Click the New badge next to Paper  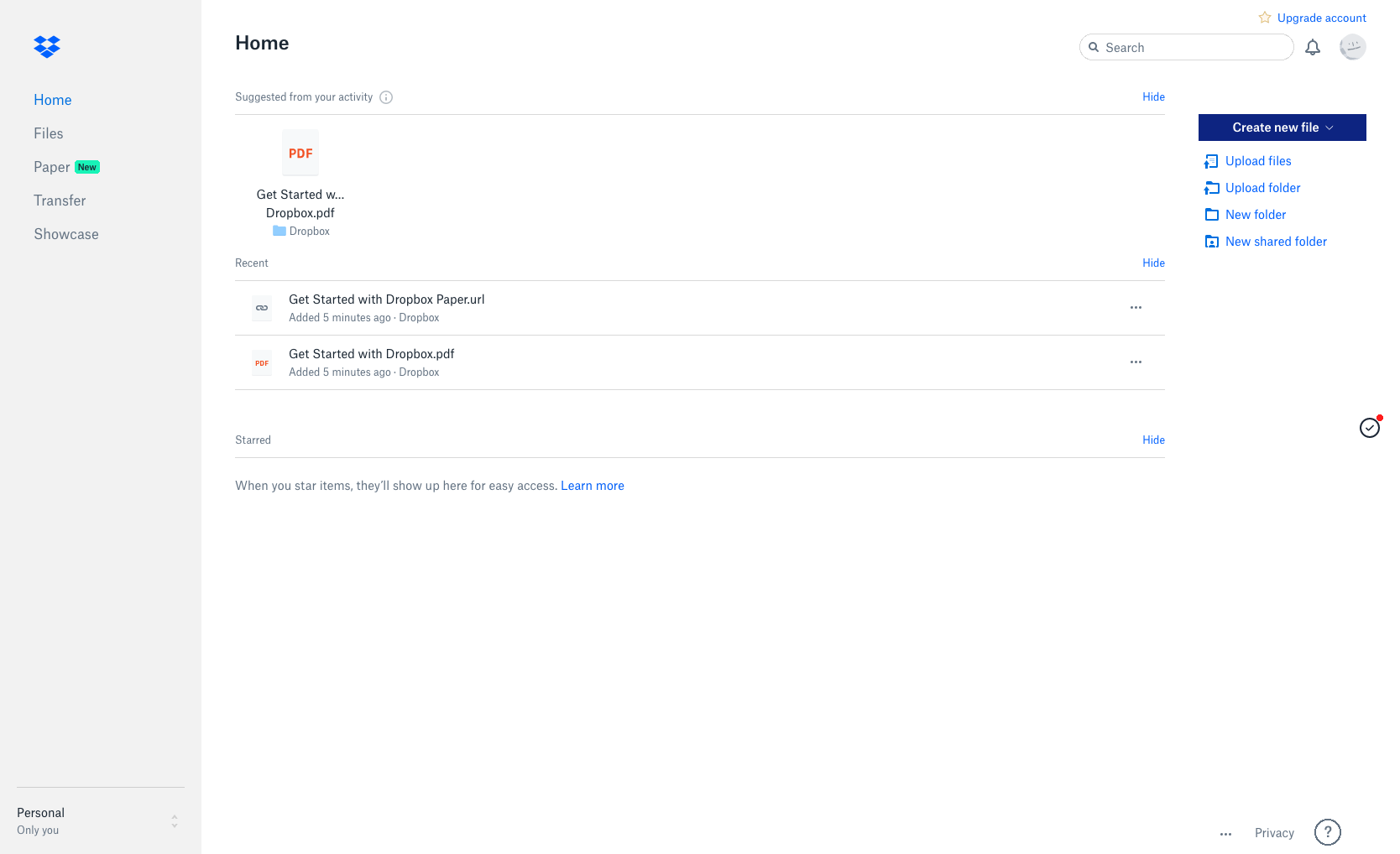pyautogui.click(x=87, y=167)
